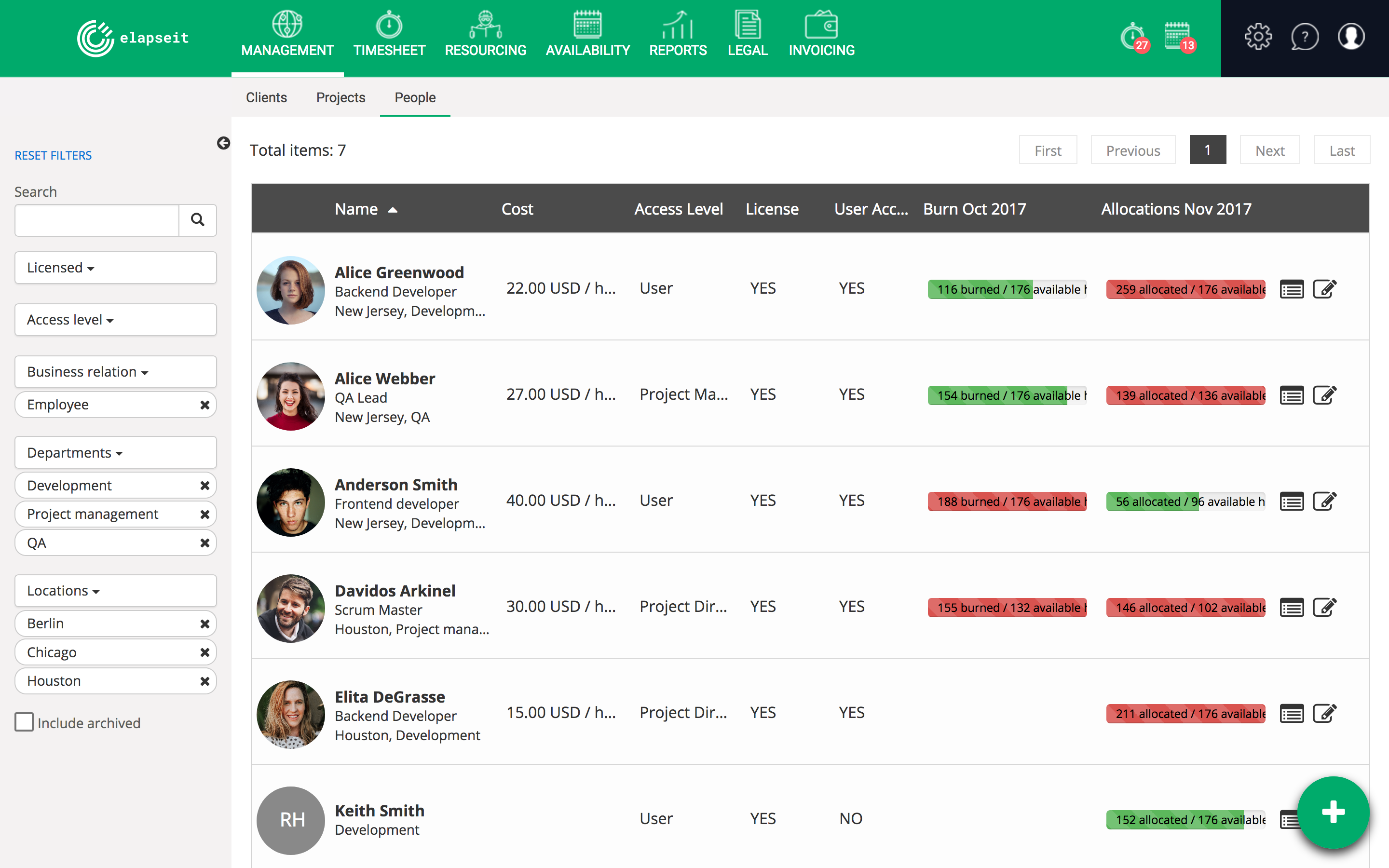The width and height of the screenshot is (1389, 868).
Task: Click edit icon for Alice Greenwood
Action: (x=1324, y=289)
